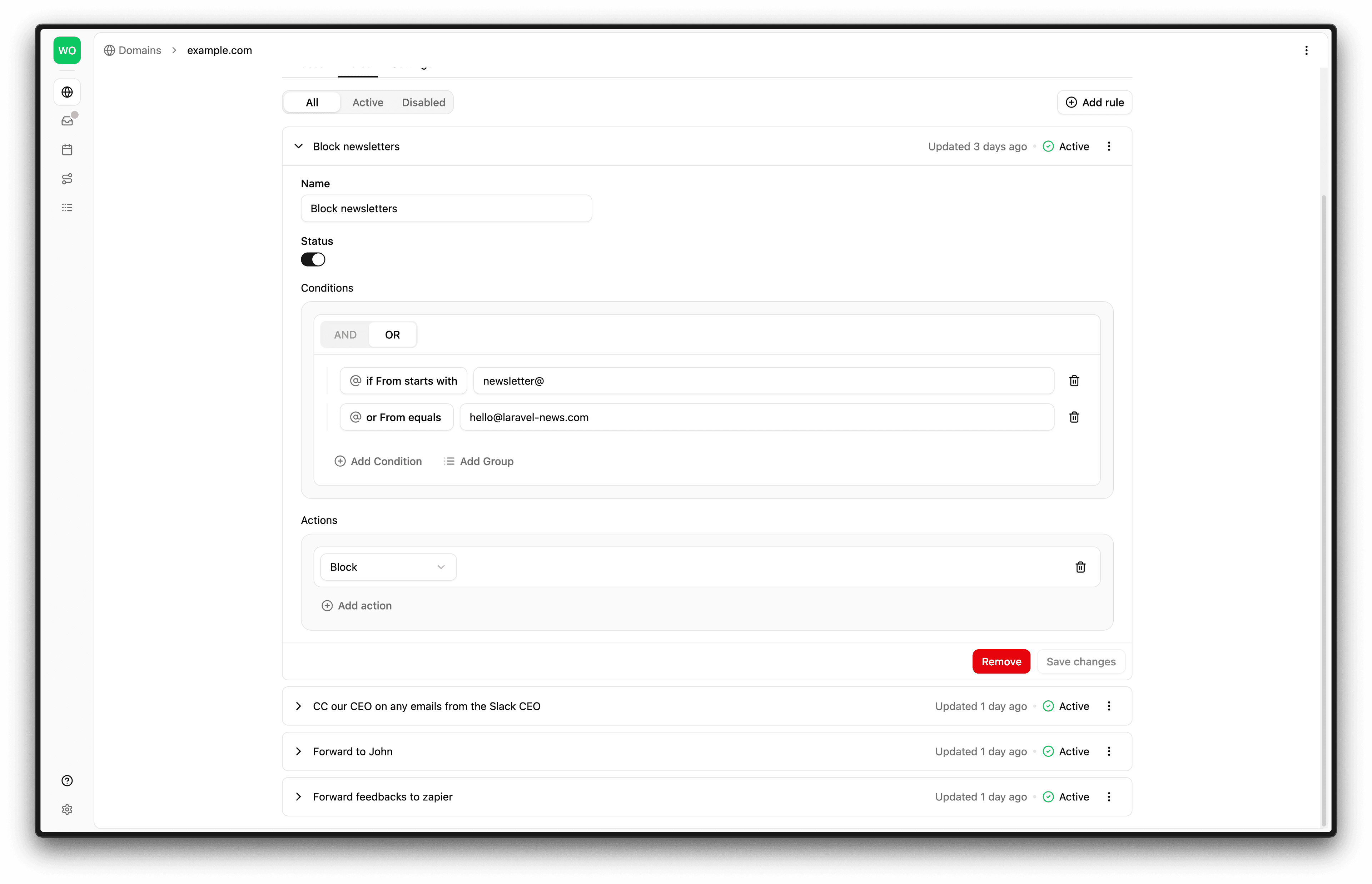
Task: Remove the Block action using its trash icon
Action: point(1080,567)
